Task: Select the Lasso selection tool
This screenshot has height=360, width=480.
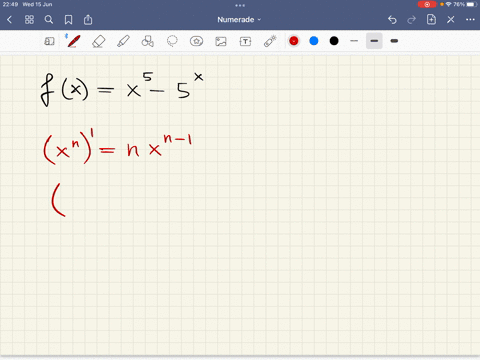Action: [x=172, y=41]
